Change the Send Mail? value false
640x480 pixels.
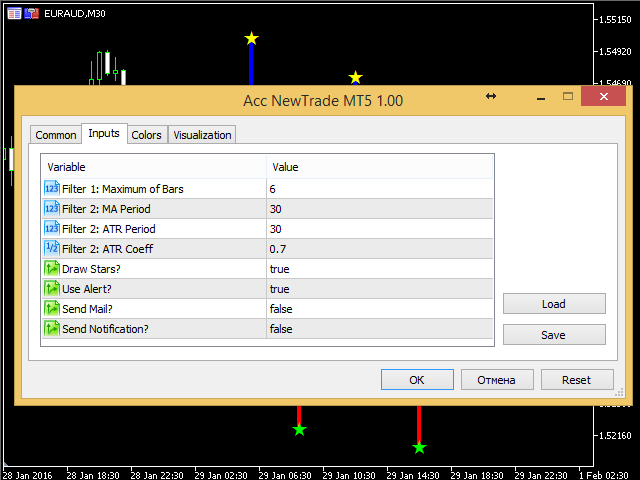click(380, 309)
